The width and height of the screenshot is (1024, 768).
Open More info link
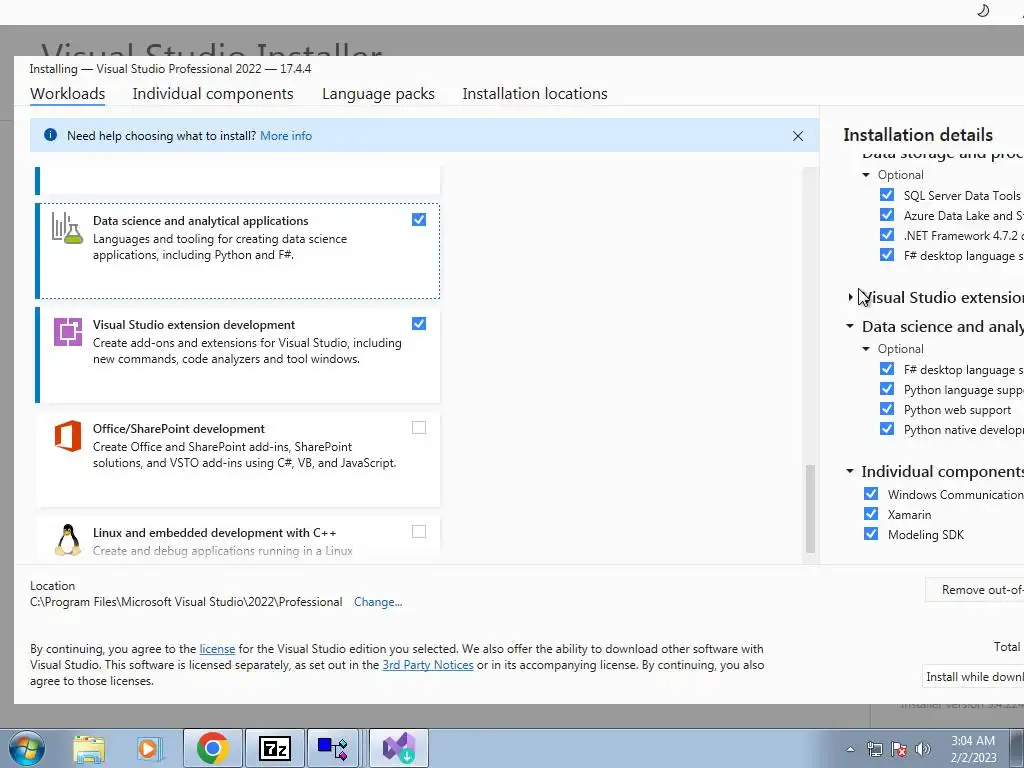pos(286,136)
